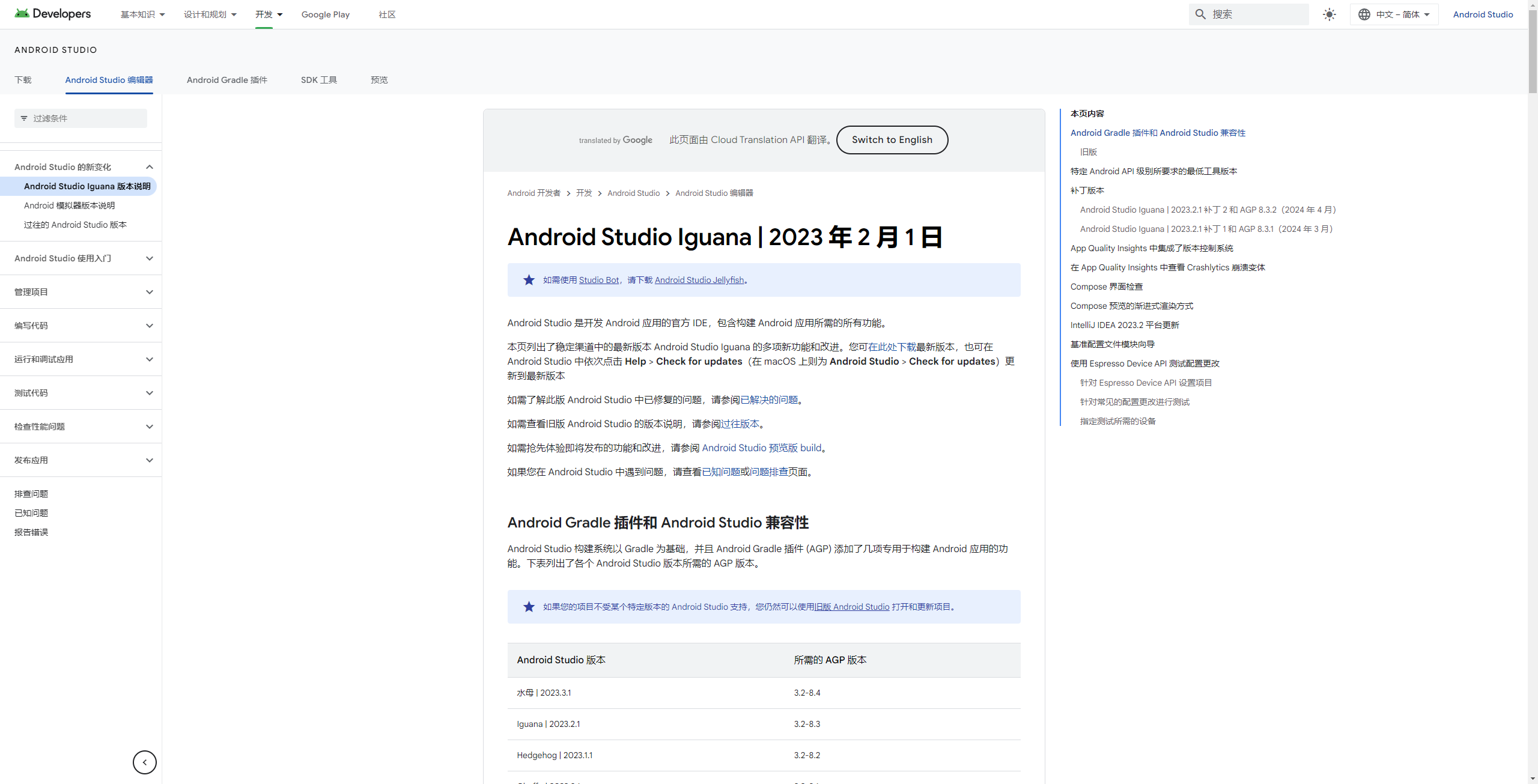Click the globe language icon
Image resolution: width=1538 pixels, height=784 pixels.
click(x=1364, y=14)
